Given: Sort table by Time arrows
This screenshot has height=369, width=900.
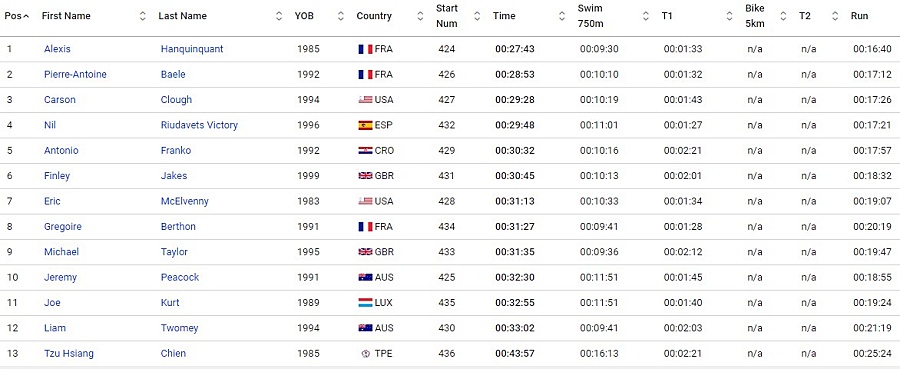Looking at the screenshot, I should pyautogui.click(x=562, y=16).
